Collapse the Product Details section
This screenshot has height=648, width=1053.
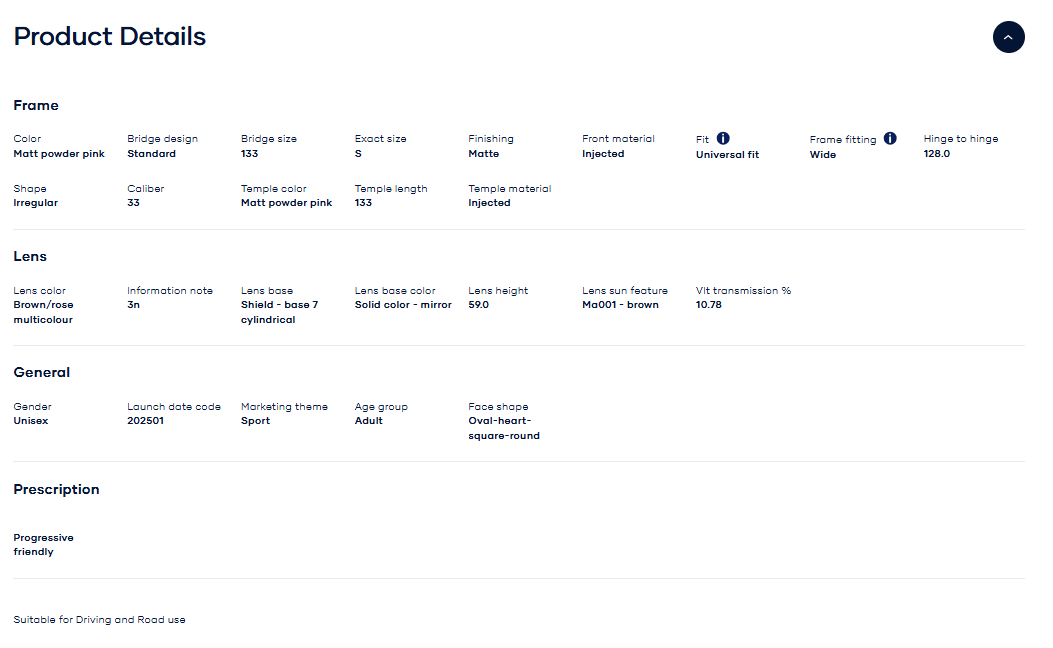coord(1008,37)
